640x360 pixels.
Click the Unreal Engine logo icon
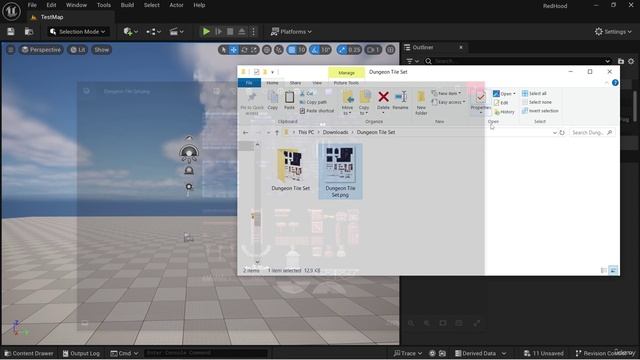point(11,11)
